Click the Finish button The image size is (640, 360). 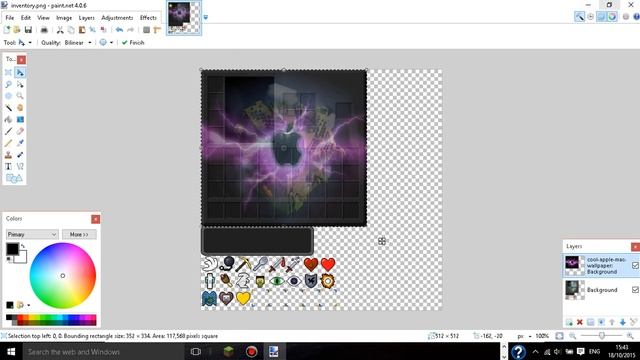133,42
